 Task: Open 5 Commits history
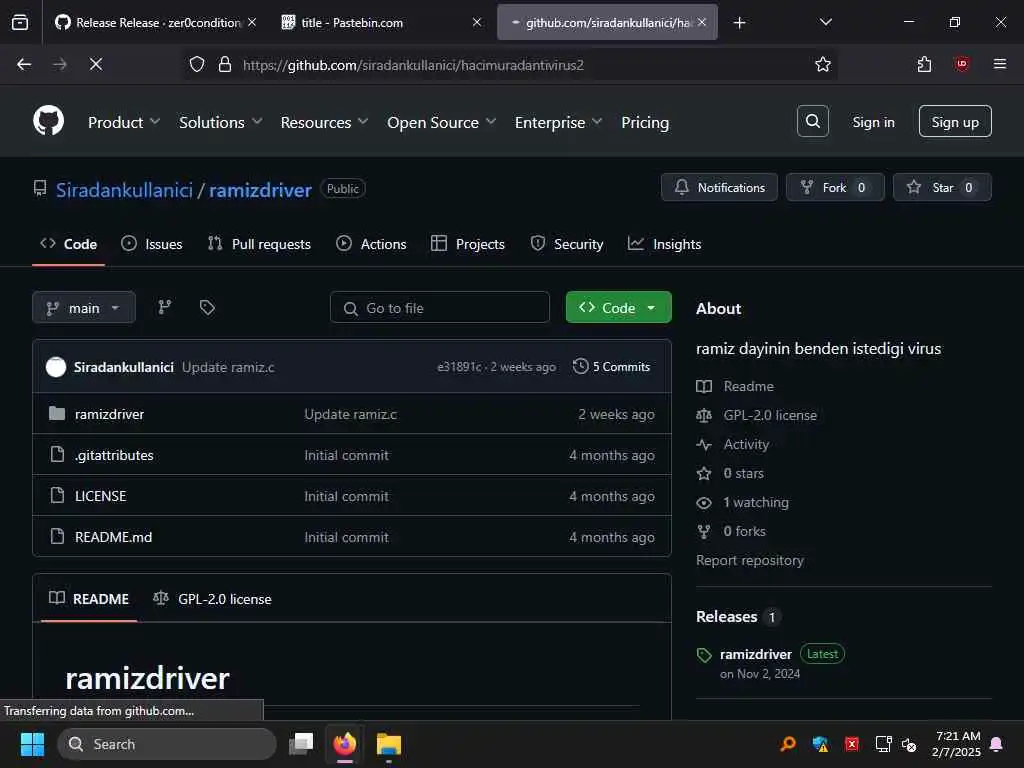click(x=612, y=366)
